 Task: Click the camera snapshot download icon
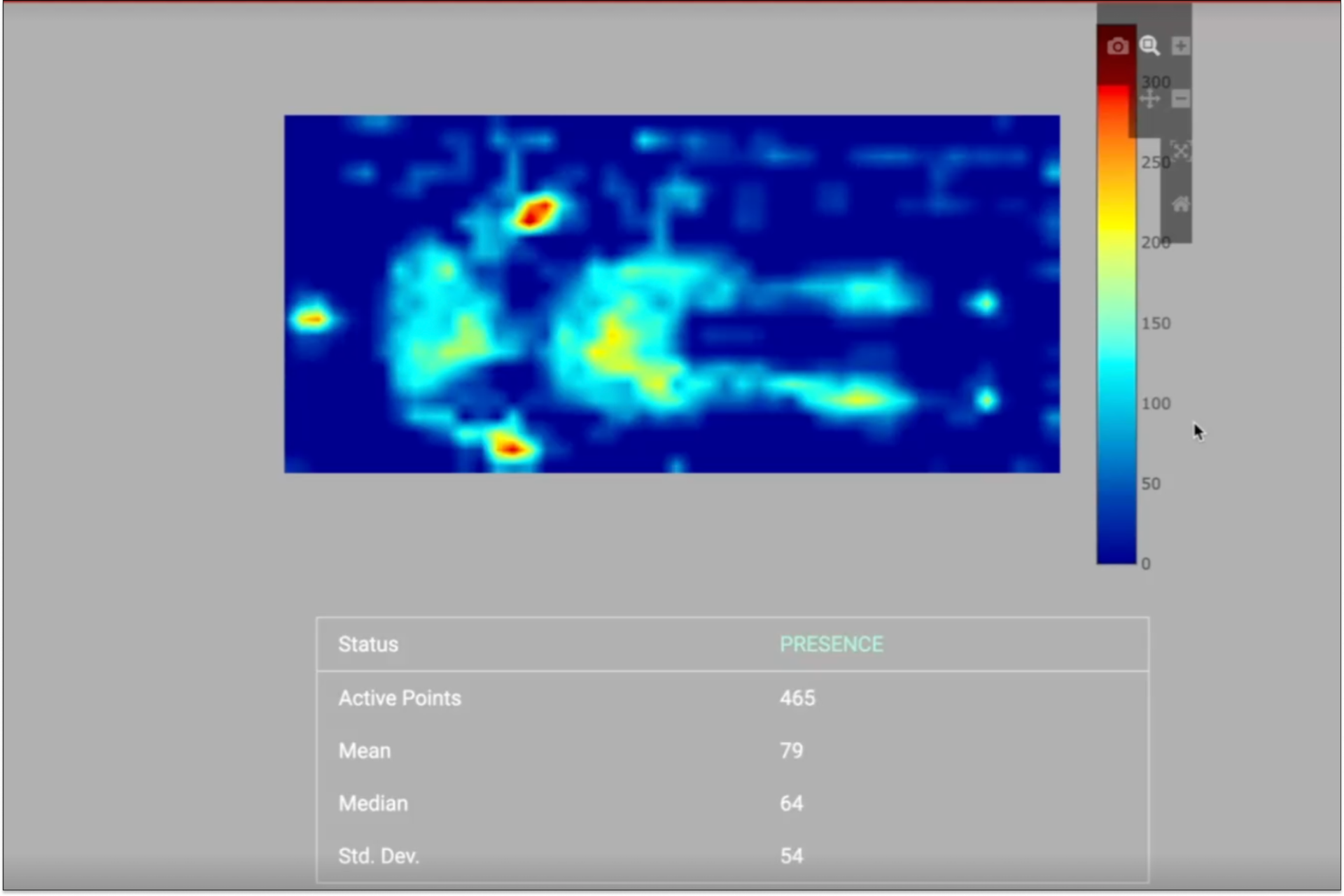coord(1117,46)
